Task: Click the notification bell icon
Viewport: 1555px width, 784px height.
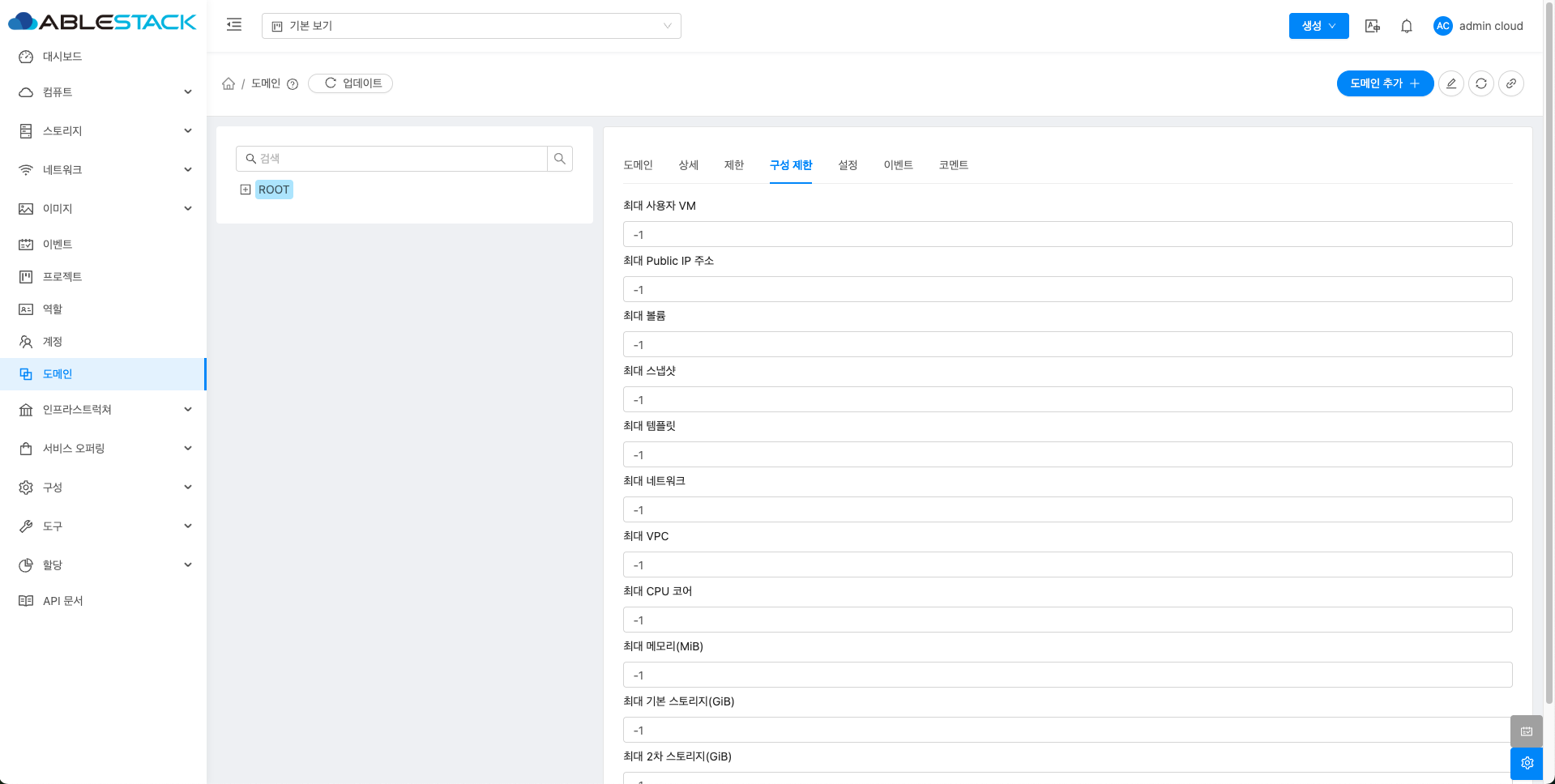Action: coord(1407,26)
